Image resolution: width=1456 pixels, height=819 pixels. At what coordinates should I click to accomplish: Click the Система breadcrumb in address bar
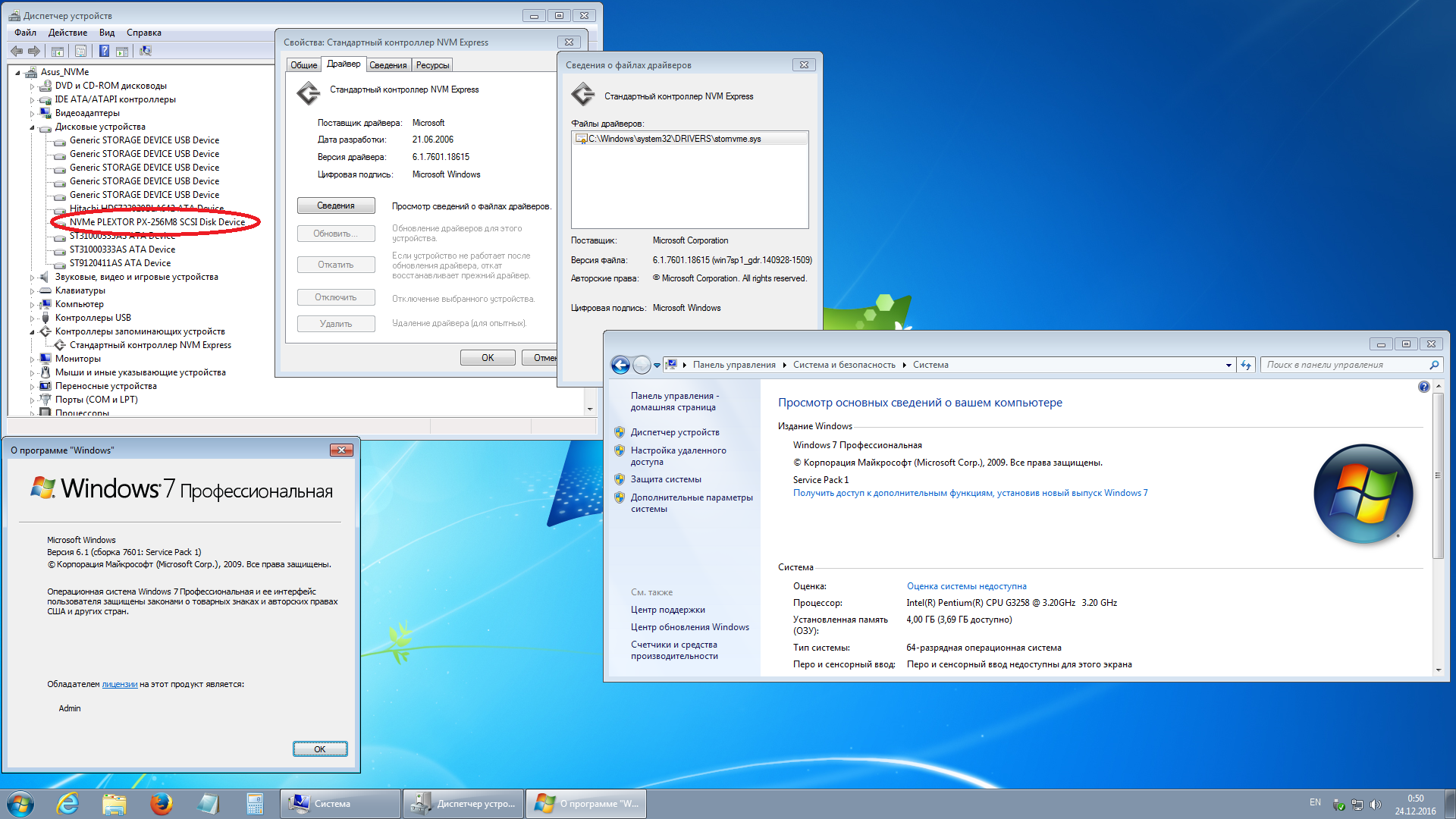pyautogui.click(x=930, y=365)
